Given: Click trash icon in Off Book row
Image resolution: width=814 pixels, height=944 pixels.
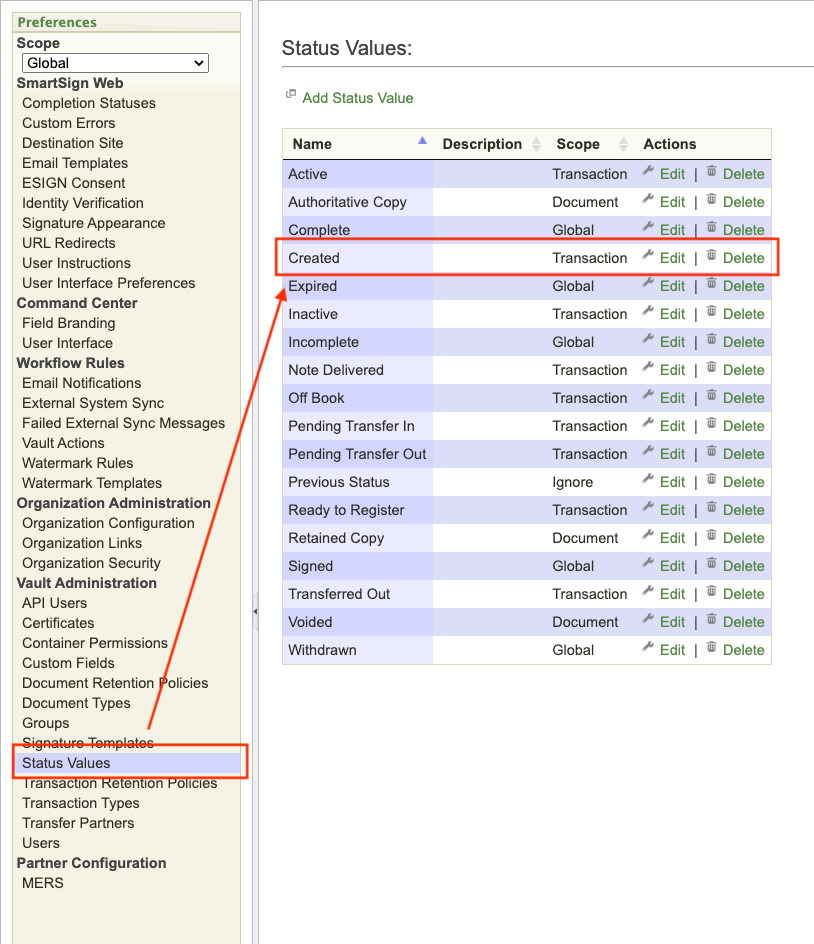Looking at the screenshot, I should (711, 394).
